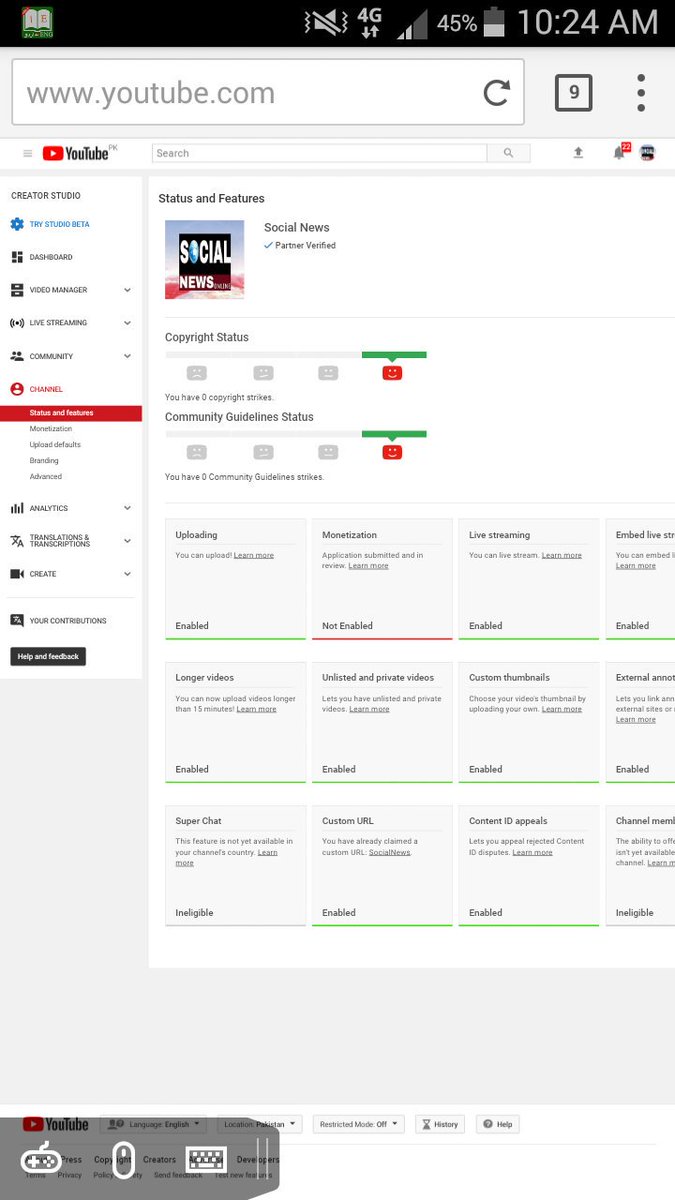Click the Creator Studio heading
Image resolution: width=675 pixels, height=1200 pixels.
coord(46,195)
